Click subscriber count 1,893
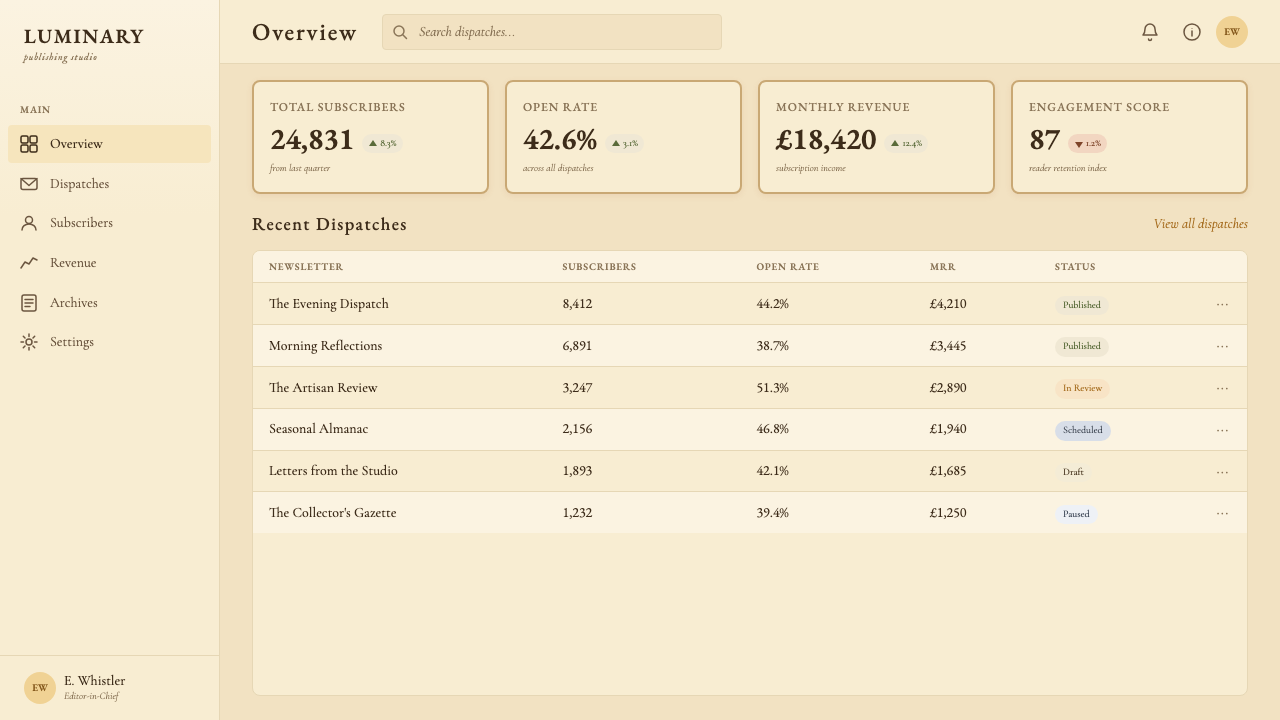 pyautogui.click(x=577, y=471)
